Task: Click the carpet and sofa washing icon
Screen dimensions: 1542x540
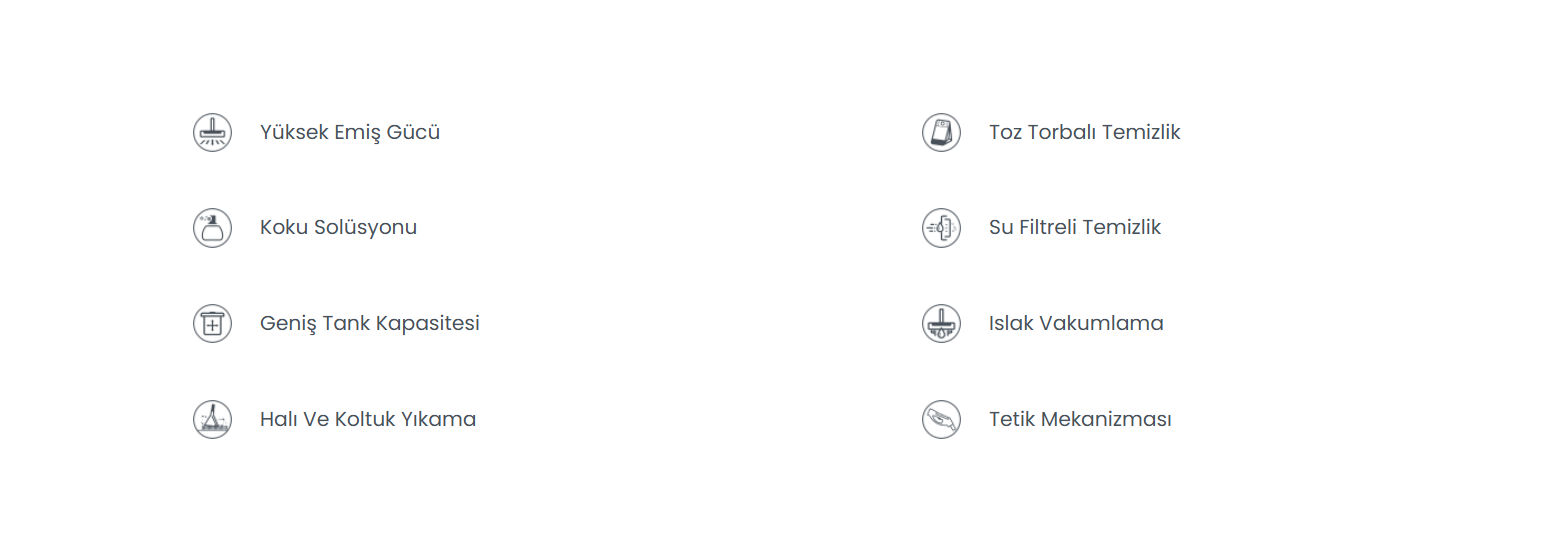Action: click(x=212, y=419)
